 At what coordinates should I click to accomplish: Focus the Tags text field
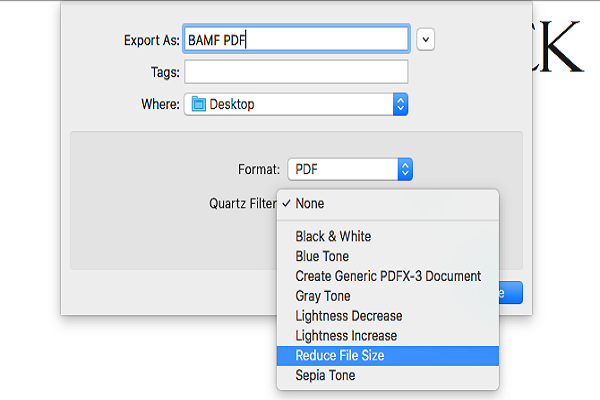point(296,72)
